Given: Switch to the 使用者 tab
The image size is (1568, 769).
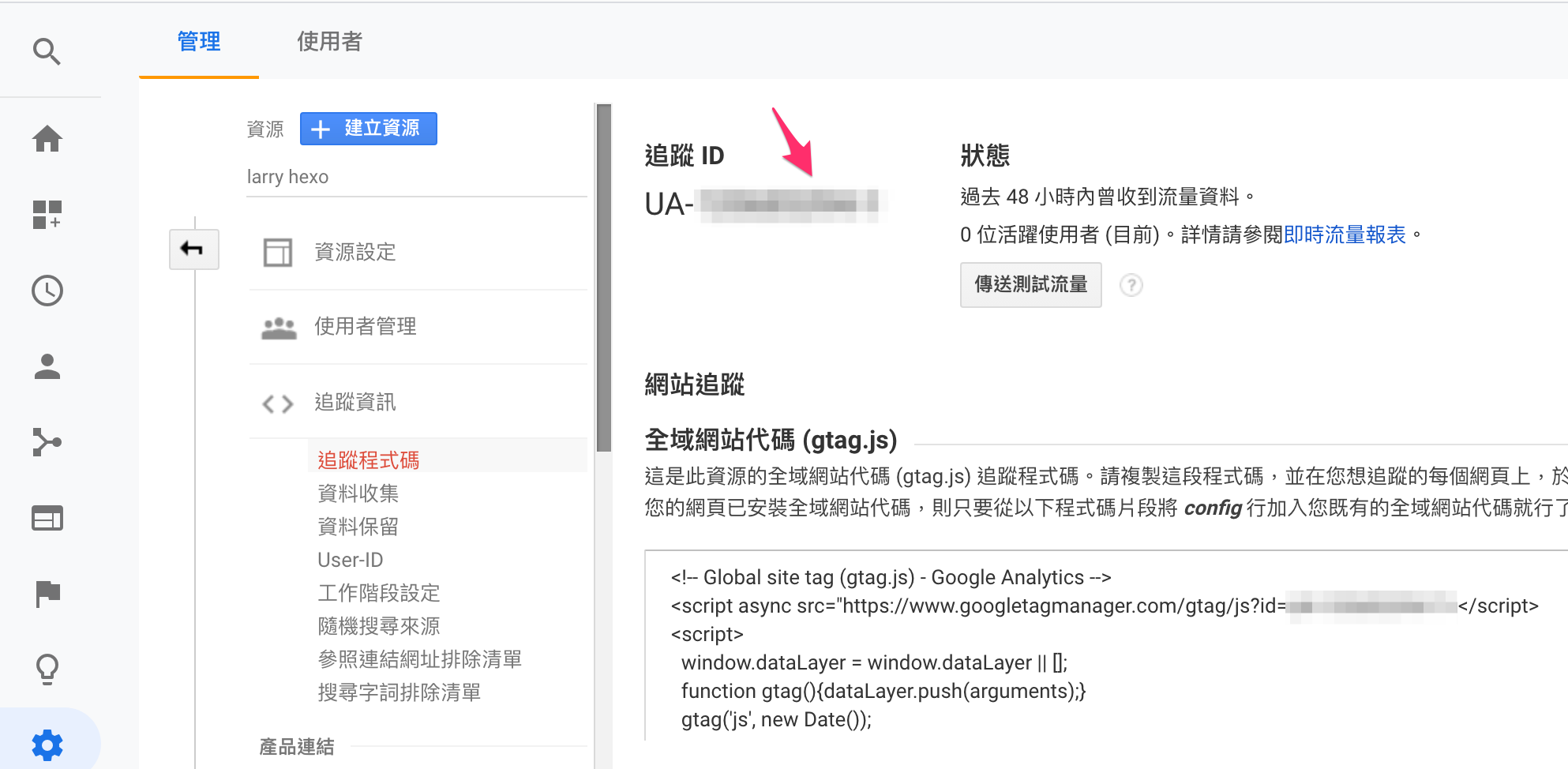Looking at the screenshot, I should click(329, 41).
